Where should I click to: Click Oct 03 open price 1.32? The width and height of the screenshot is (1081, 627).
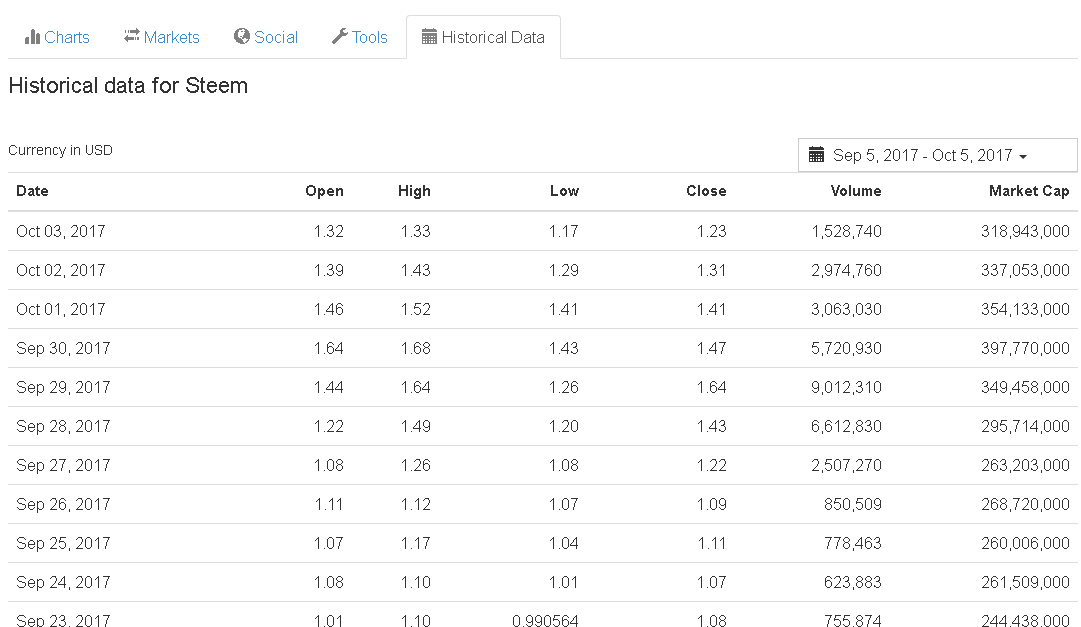click(x=328, y=231)
